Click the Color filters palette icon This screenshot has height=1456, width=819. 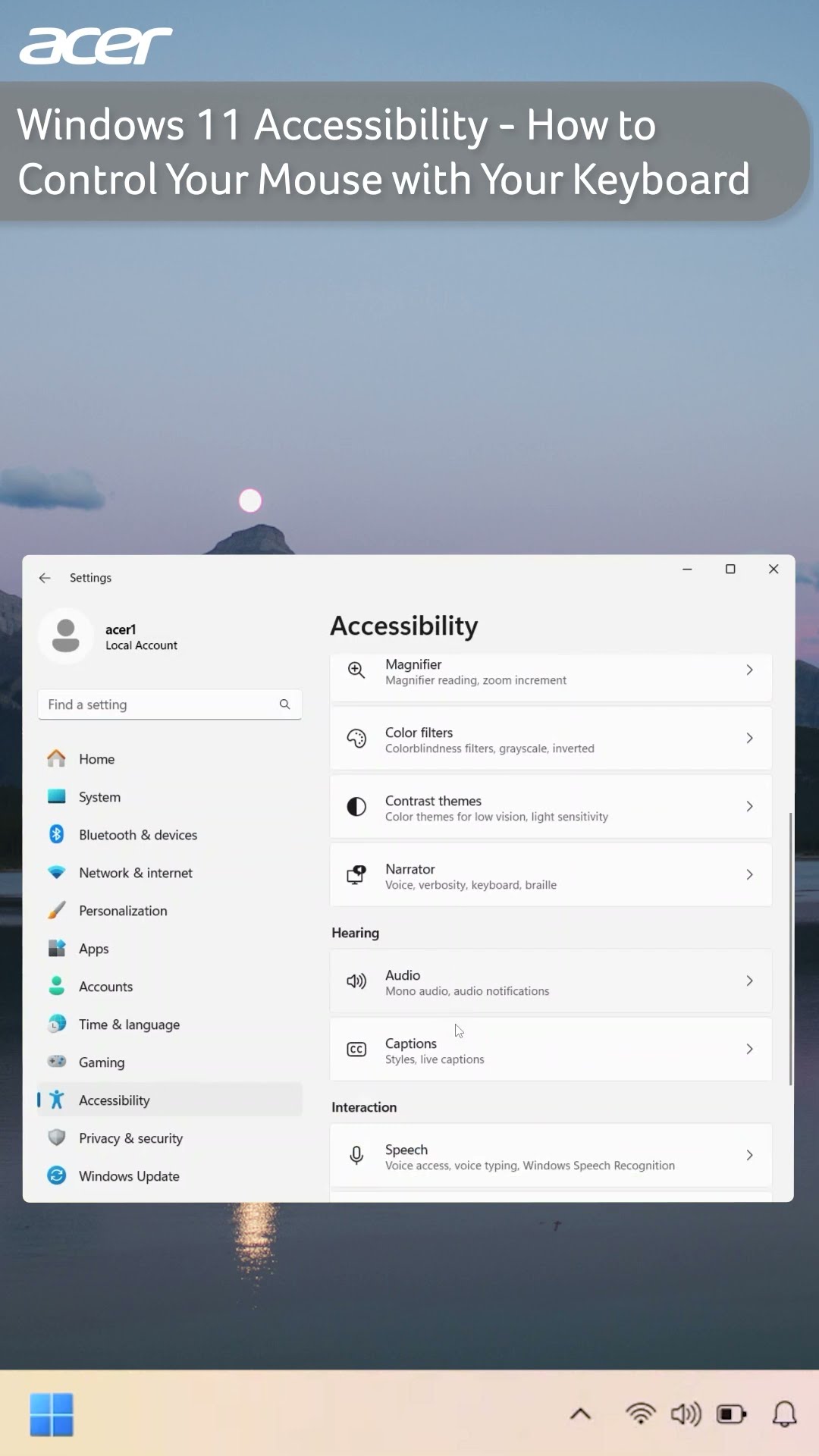point(356,739)
